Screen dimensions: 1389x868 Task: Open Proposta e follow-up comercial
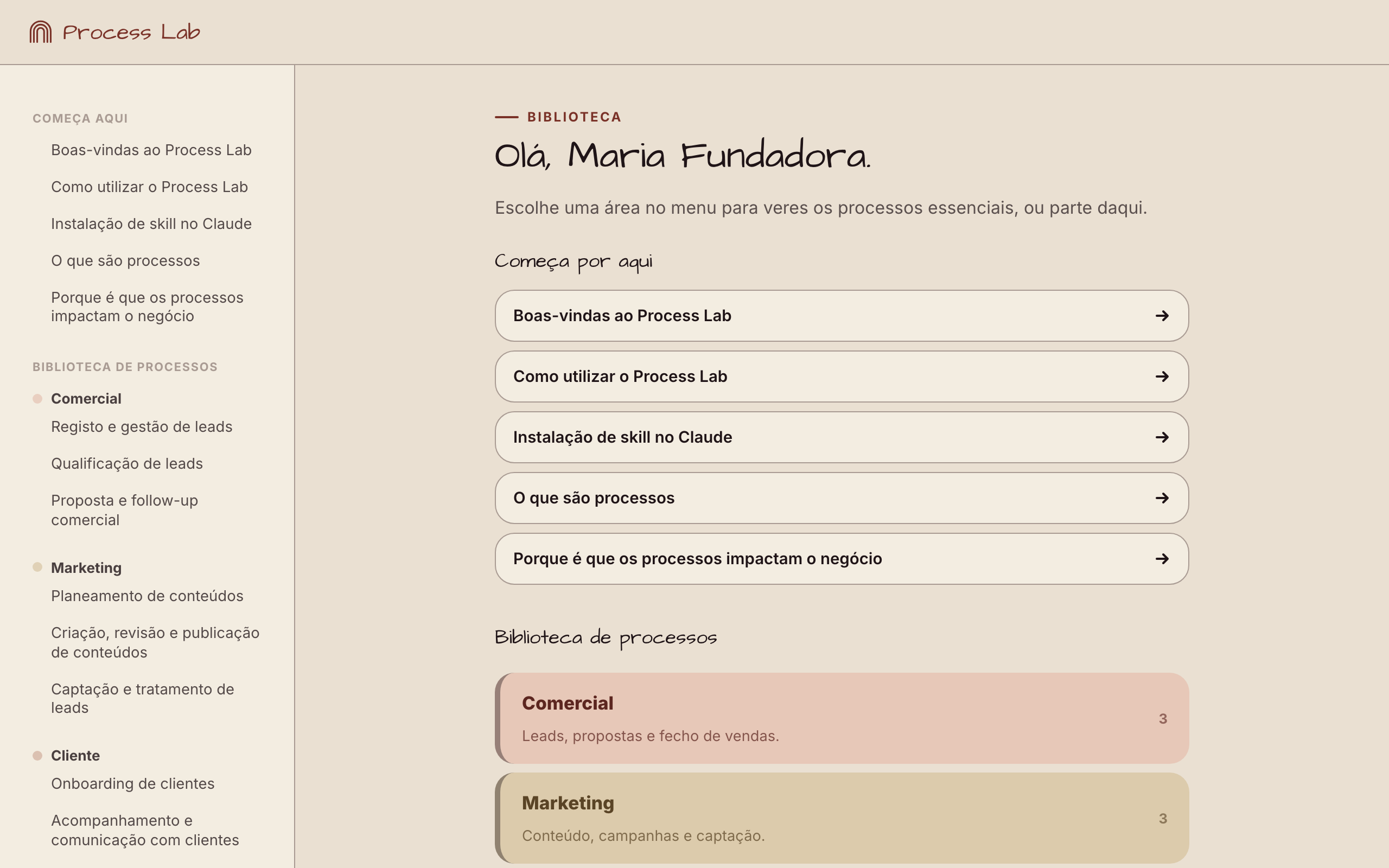click(x=125, y=510)
